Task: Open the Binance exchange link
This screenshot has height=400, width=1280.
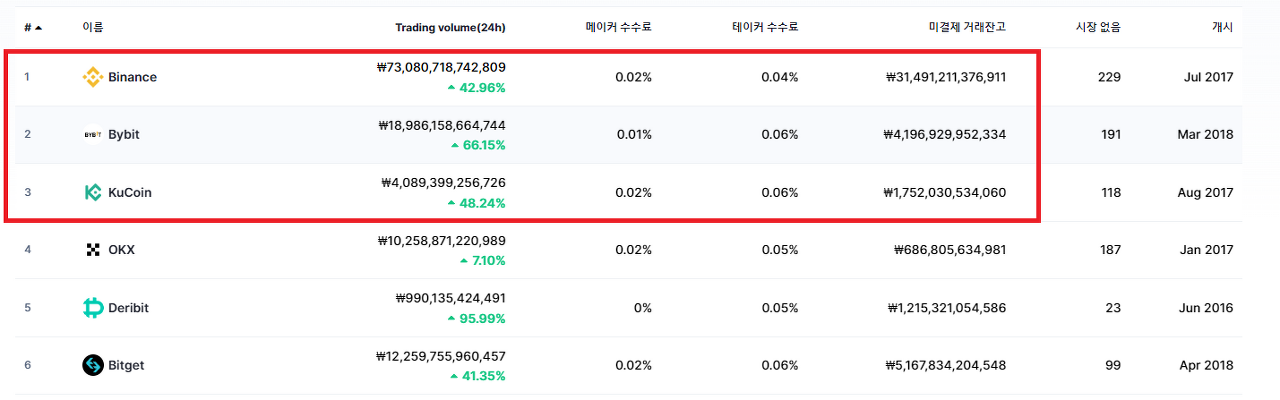Action: click(x=132, y=77)
